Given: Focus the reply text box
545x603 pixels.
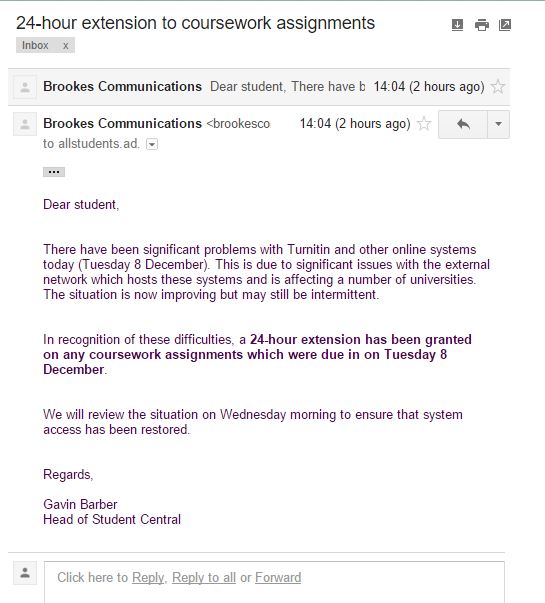Looking at the screenshot, I should point(274,582).
